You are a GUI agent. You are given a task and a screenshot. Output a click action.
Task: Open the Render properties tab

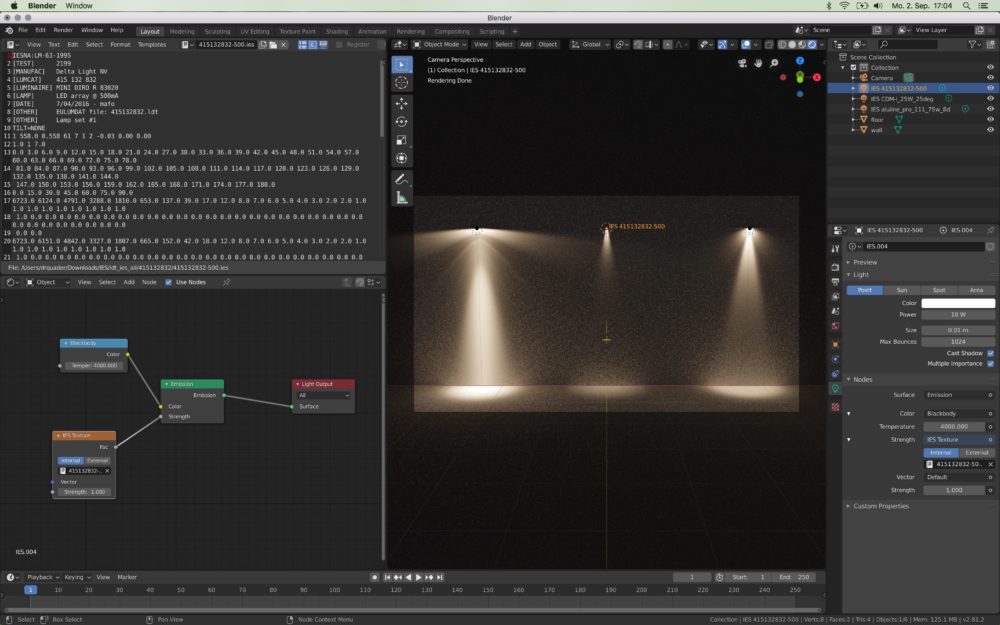(x=835, y=267)
